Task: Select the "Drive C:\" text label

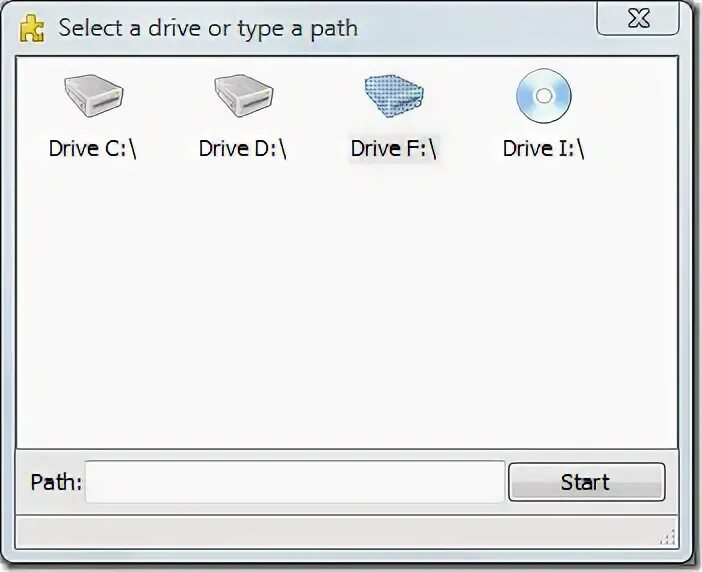Action: pyautogui.click(x=93, y=149)
